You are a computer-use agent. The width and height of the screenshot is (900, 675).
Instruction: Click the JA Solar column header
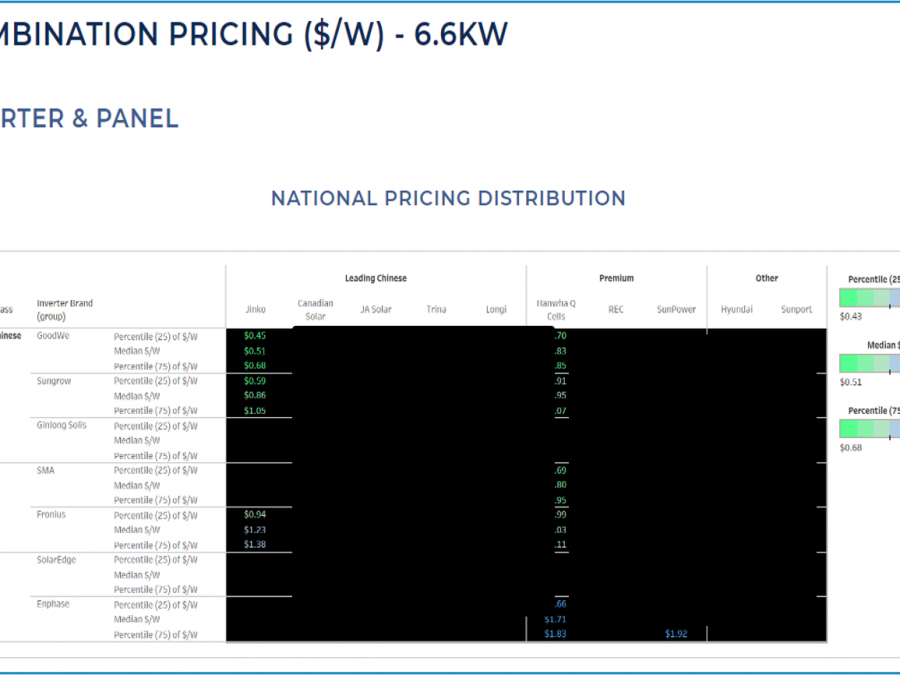(376, 309)
